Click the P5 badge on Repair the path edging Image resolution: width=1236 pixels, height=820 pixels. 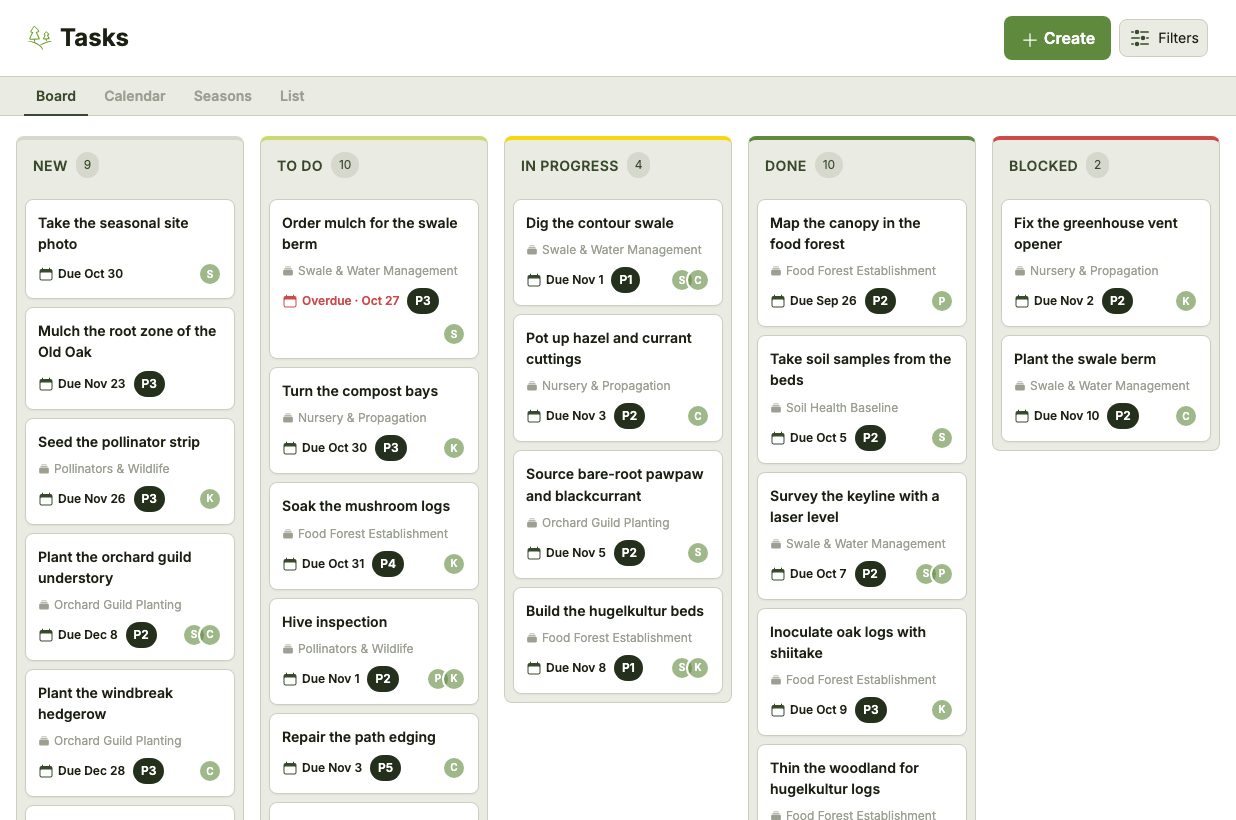click(x=386, y=767)
